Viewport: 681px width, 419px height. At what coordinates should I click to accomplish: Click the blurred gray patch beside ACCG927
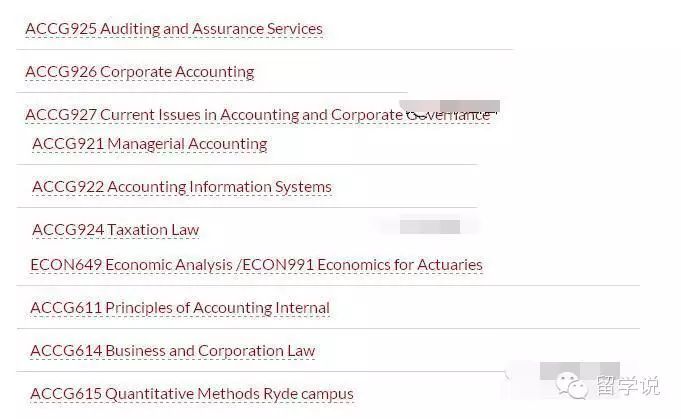click(450, 107)
